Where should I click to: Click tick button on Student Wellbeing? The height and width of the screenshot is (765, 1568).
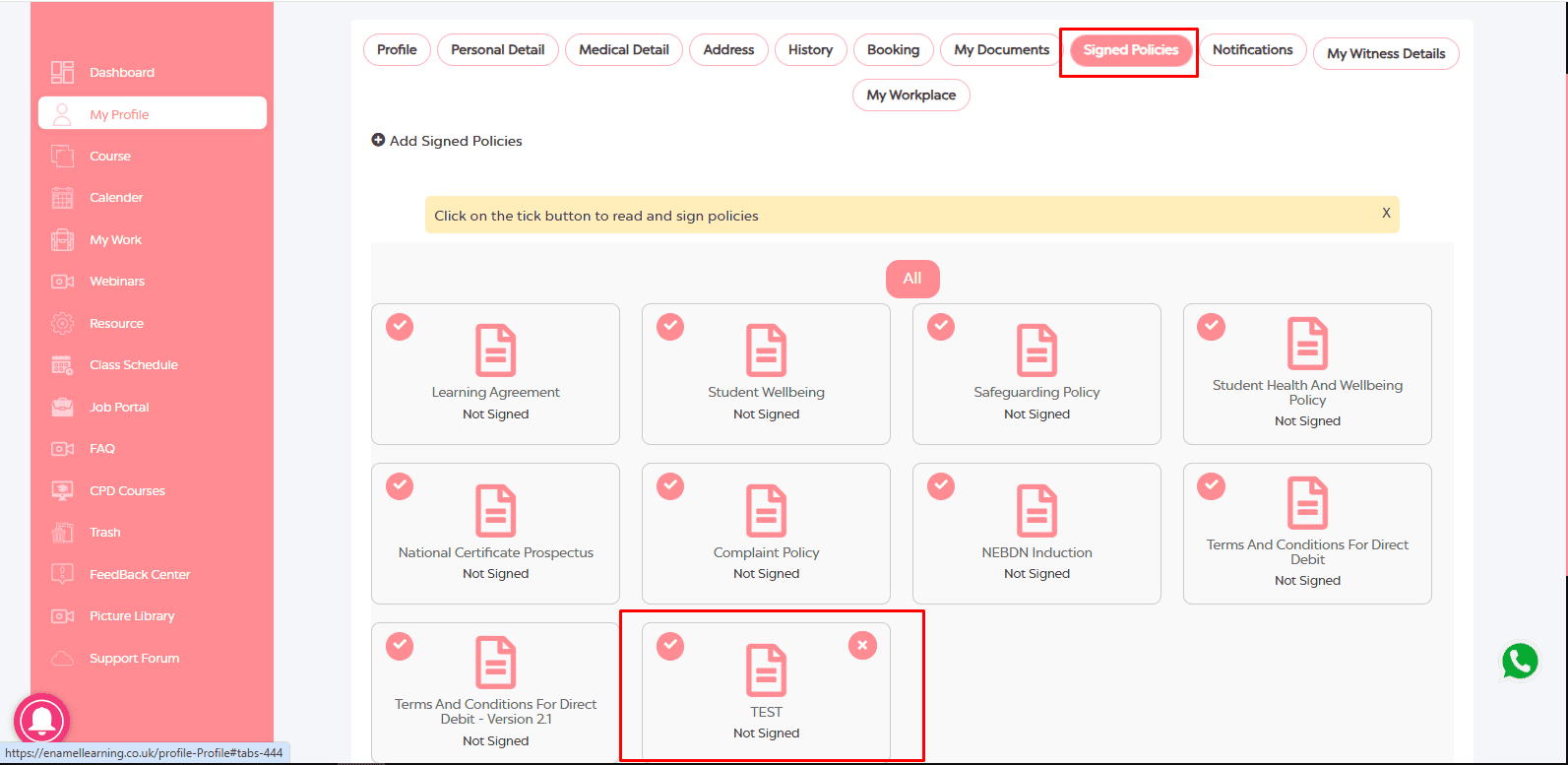coord(670,326)
